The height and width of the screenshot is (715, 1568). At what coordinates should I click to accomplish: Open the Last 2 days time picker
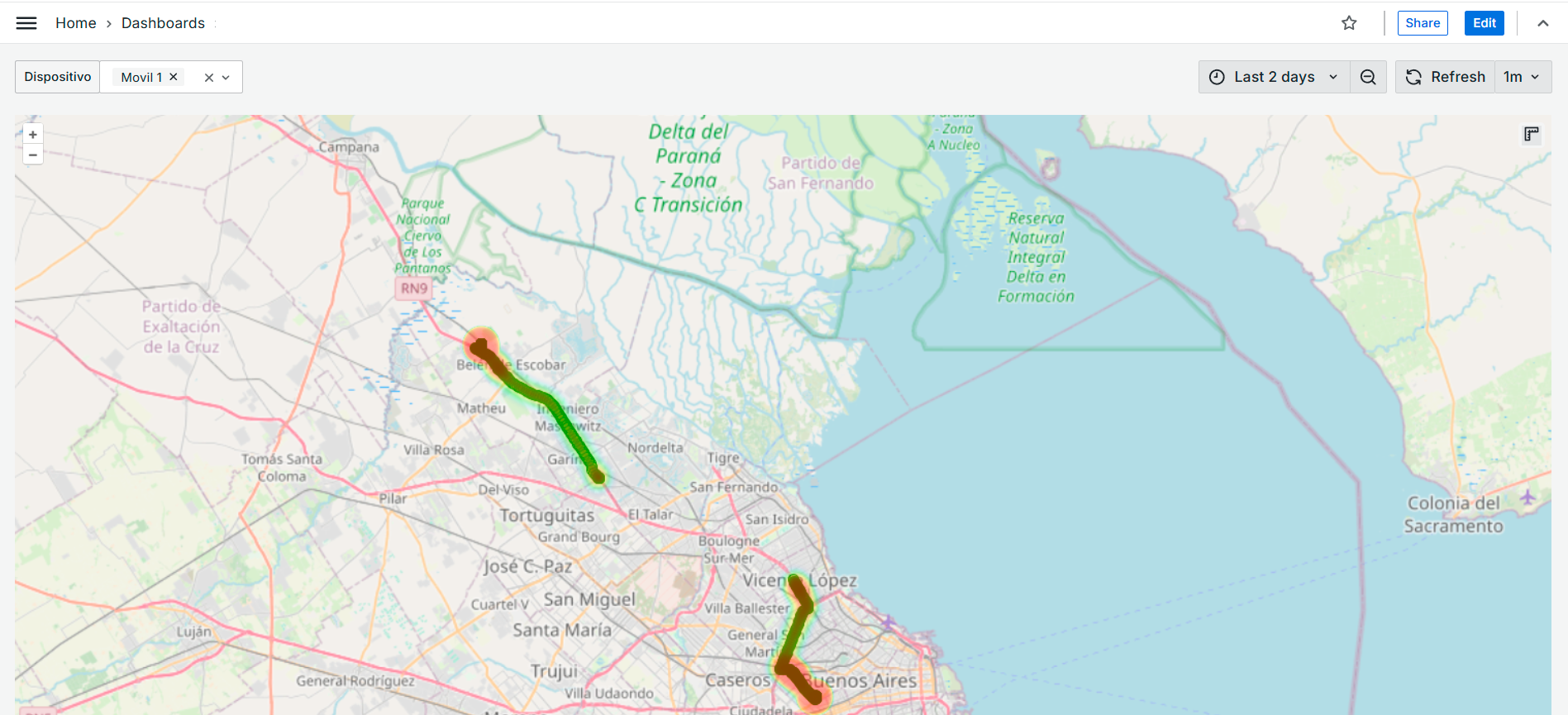pyautogui.click(x=1274, y=77)
